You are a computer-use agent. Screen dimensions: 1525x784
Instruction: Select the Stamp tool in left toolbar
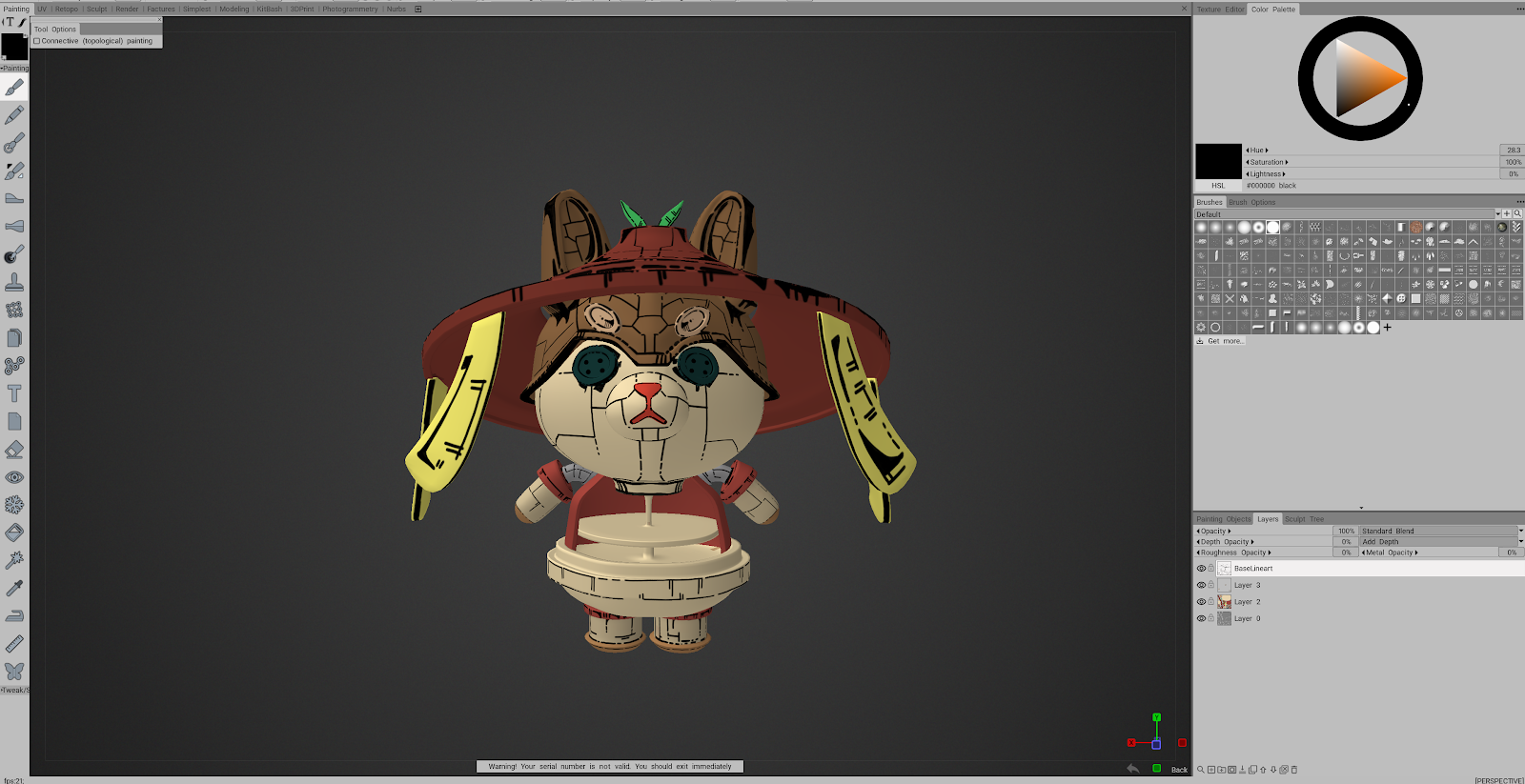click(14, 282)
